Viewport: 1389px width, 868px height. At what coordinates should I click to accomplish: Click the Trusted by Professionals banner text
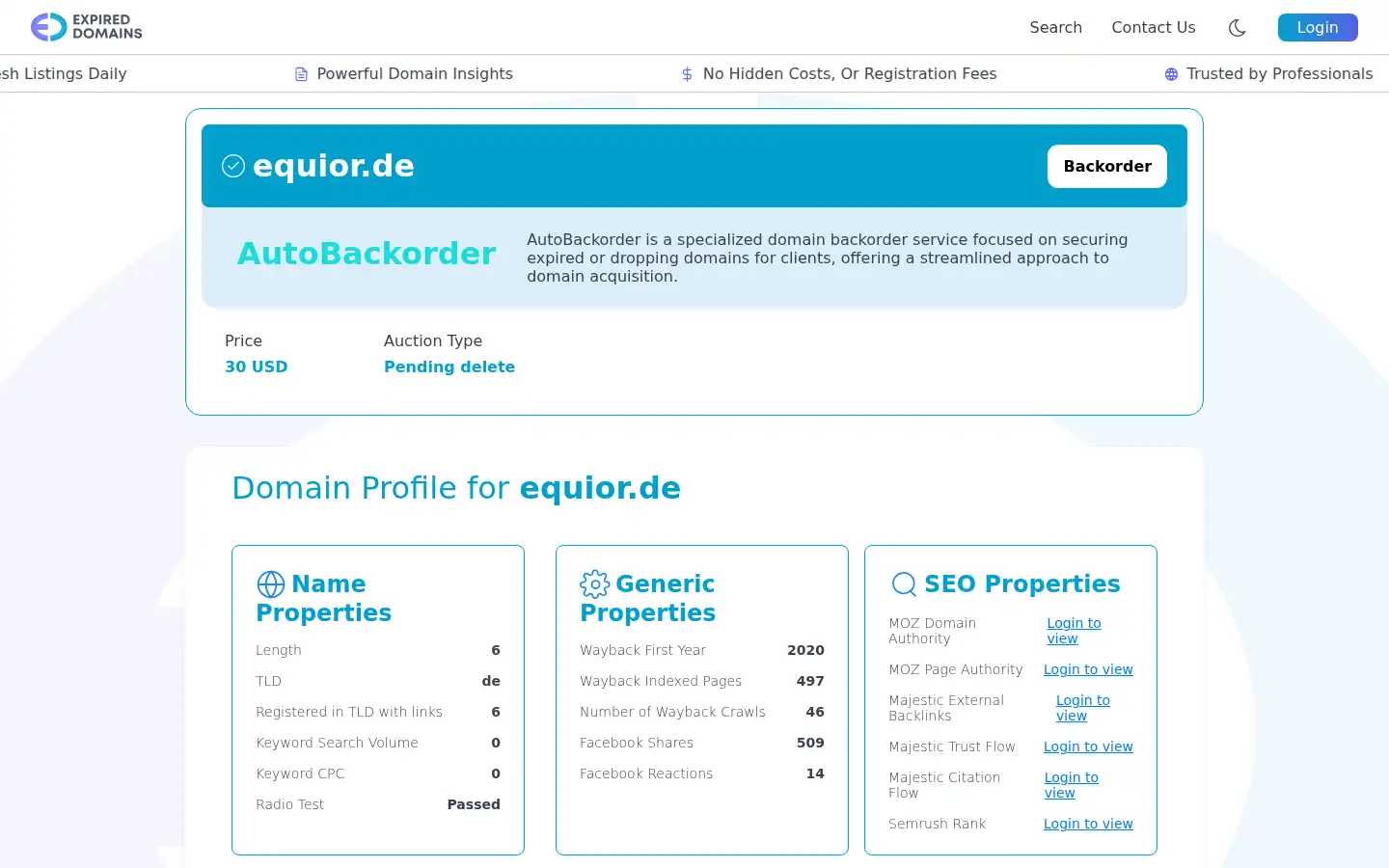click(1279, 74)
